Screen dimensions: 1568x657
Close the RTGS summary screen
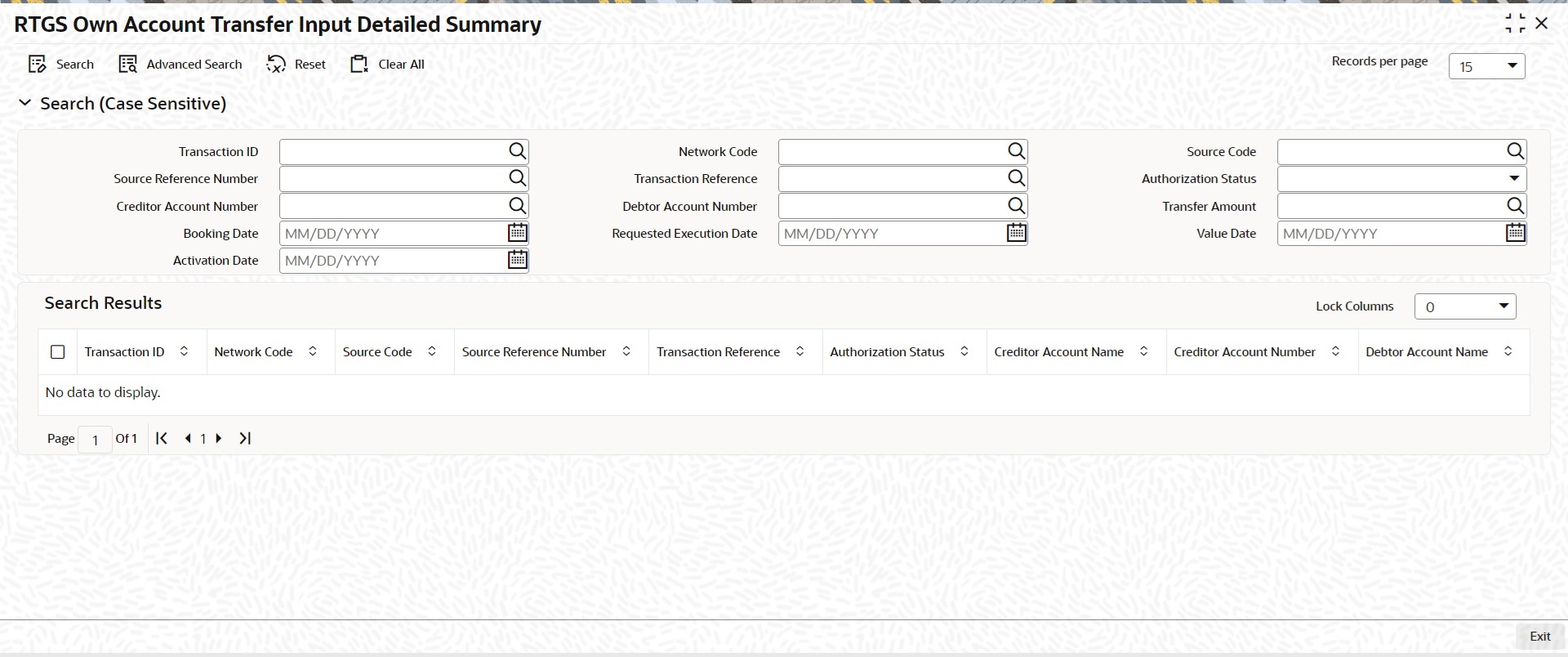pos(1542,24)
